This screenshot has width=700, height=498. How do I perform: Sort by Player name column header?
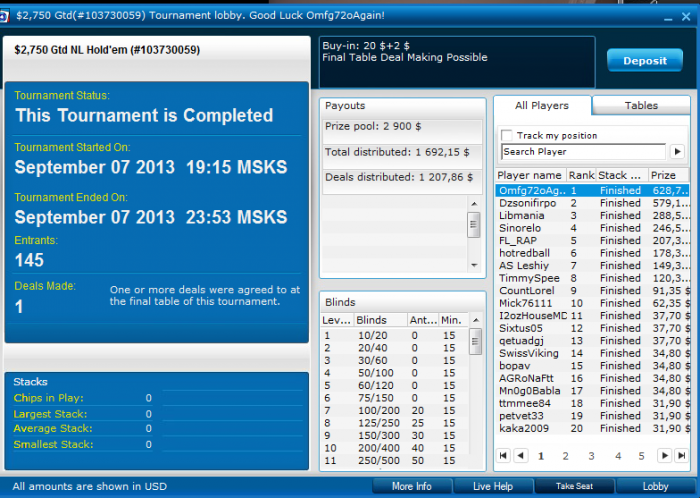coord(530,175)
